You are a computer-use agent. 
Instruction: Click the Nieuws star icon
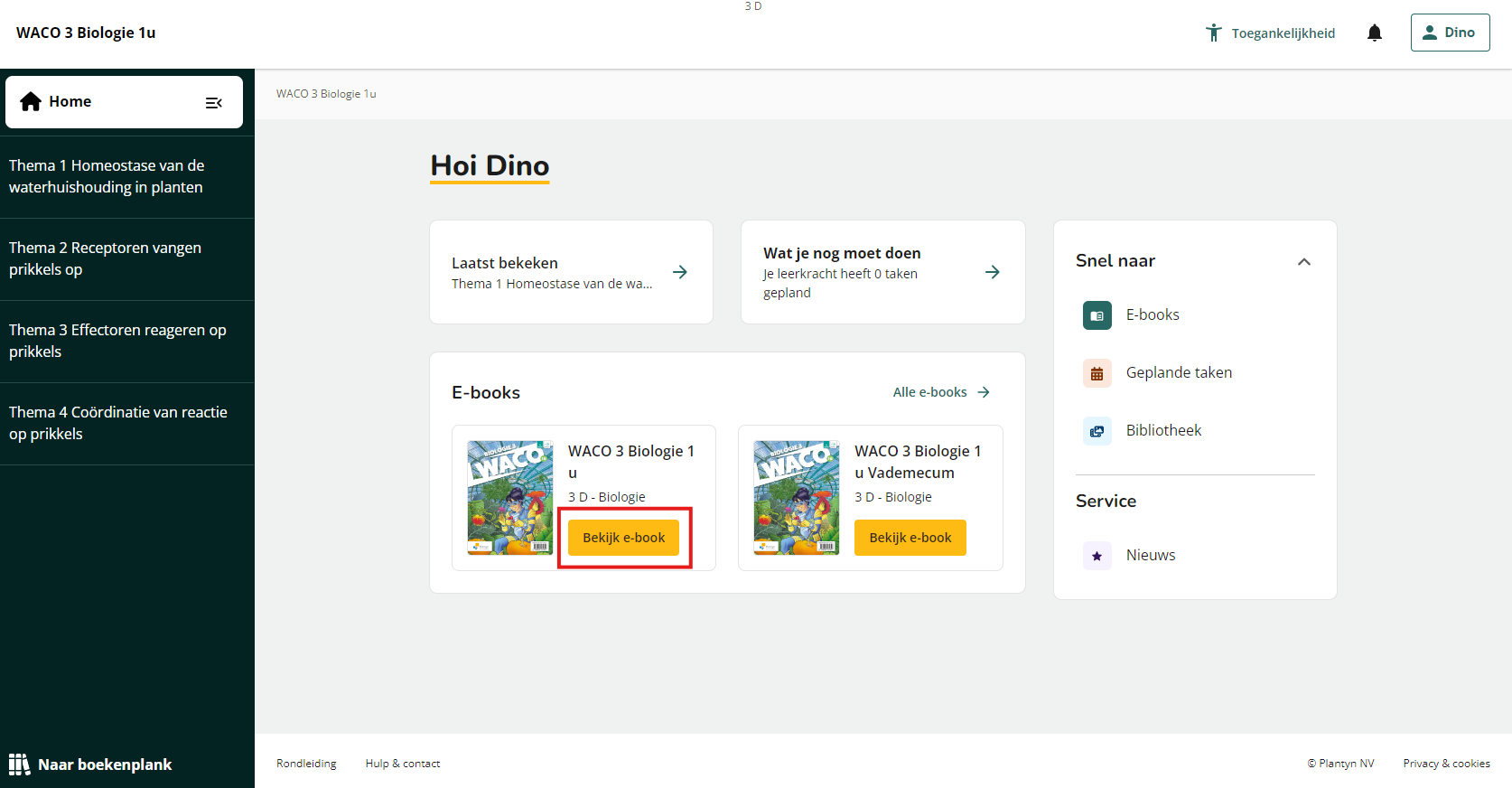(1097, 556)
